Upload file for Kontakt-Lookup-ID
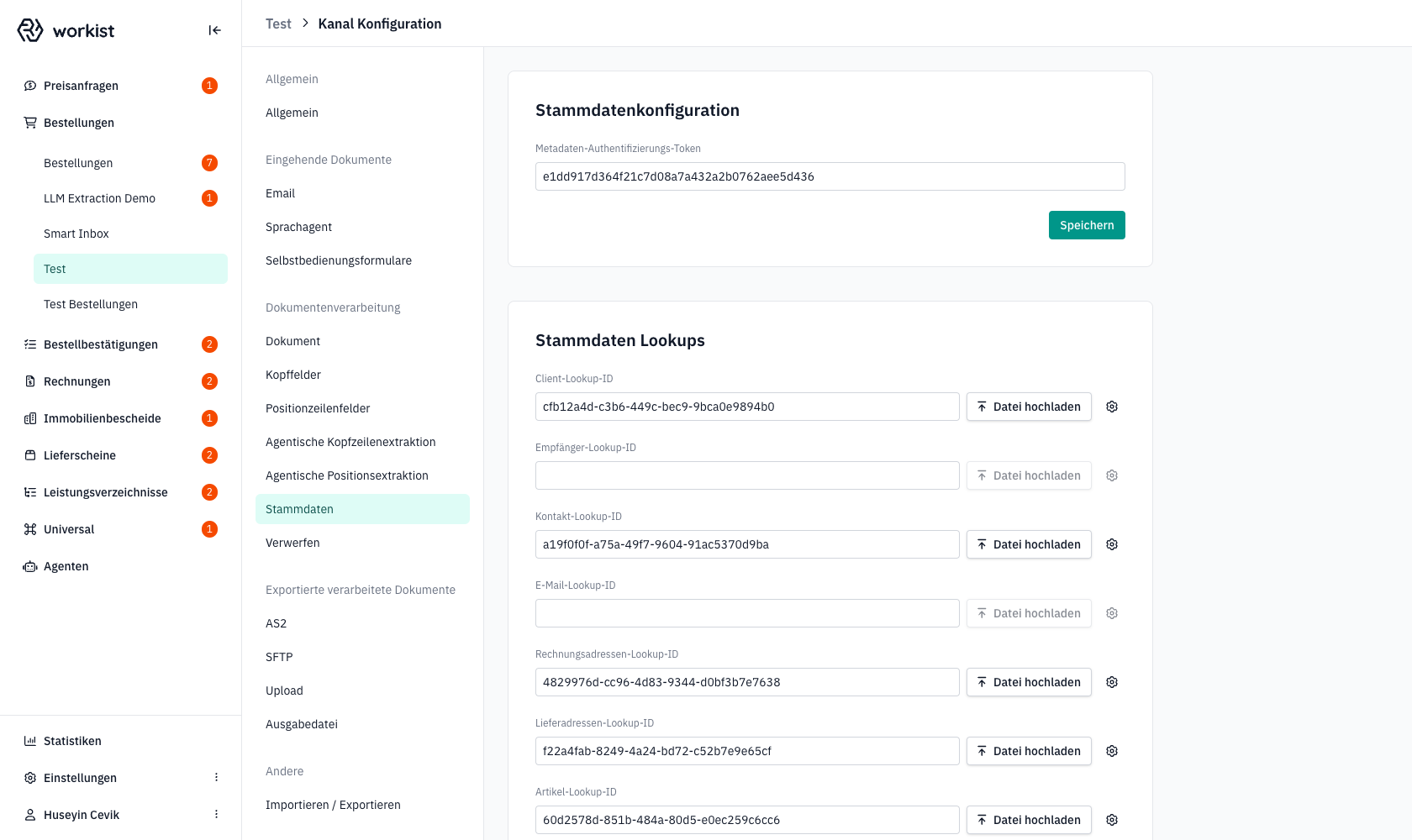1412x840 pixels. tap(1029, 544)
